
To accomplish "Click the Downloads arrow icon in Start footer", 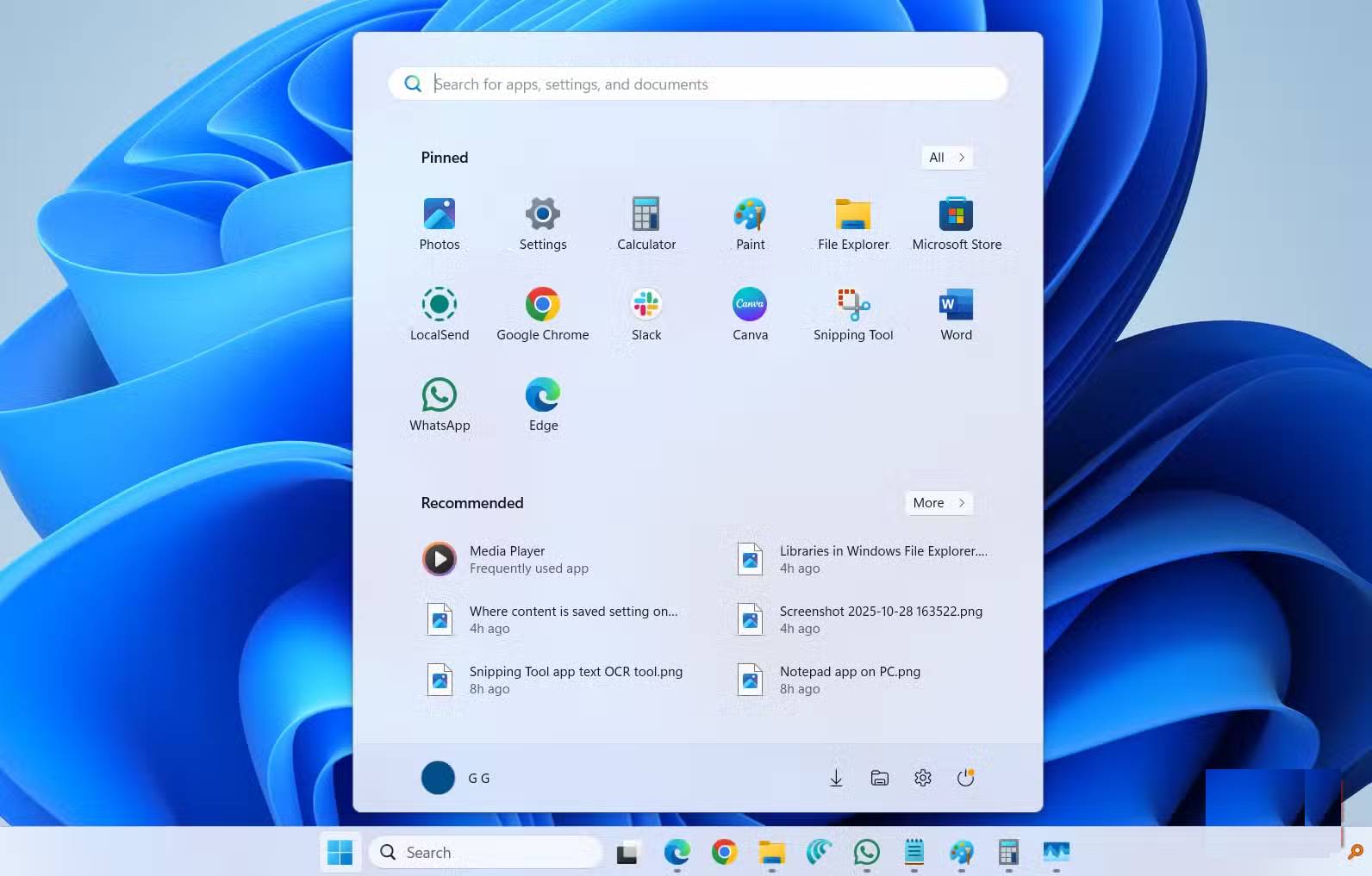I will (836, 778).
